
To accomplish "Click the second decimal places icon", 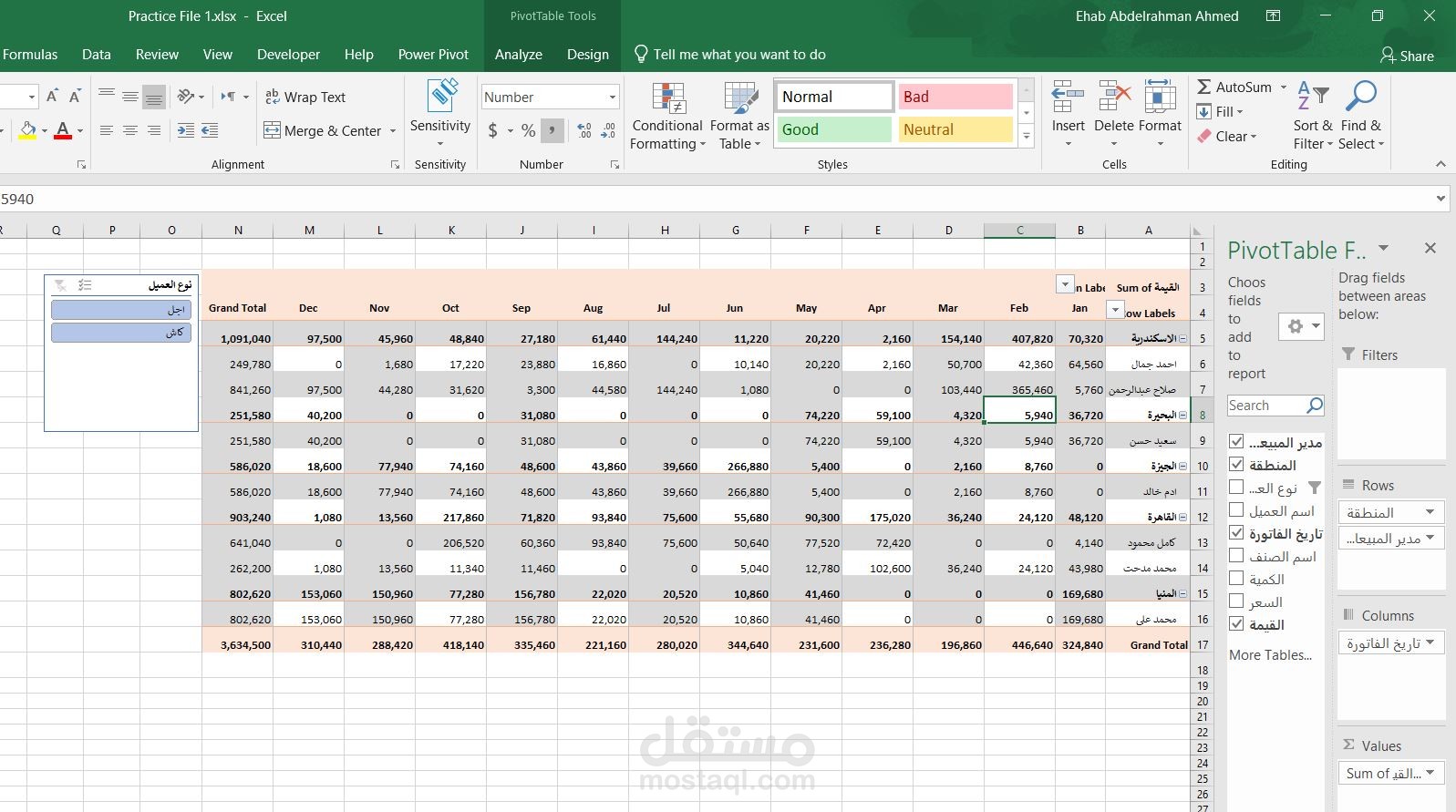I will pos(608,130).
